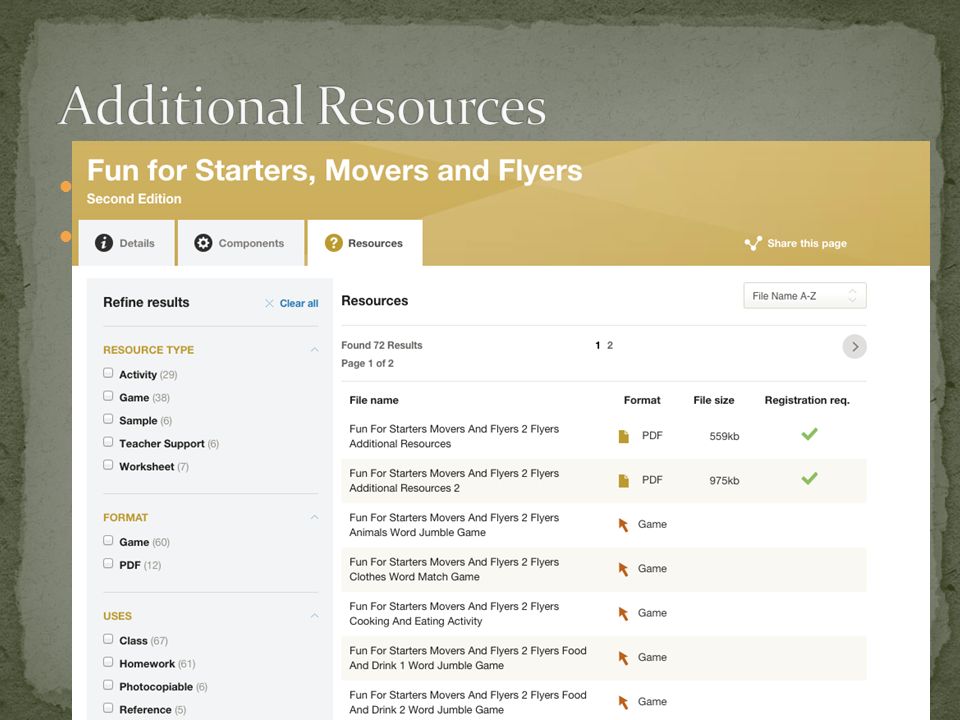Click the 'Page 1 of 2' text
Image resolution: width=960 pixels, height=720 pixels.
(367, 363)
